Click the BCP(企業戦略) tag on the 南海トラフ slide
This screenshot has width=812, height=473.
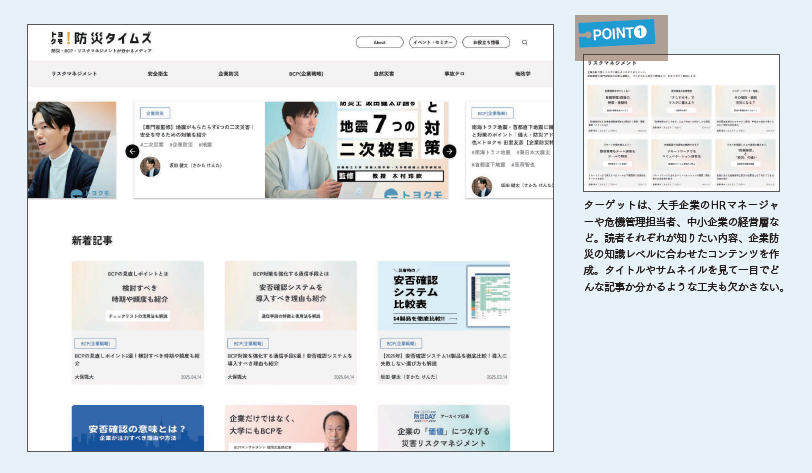(x=492, y=113)
